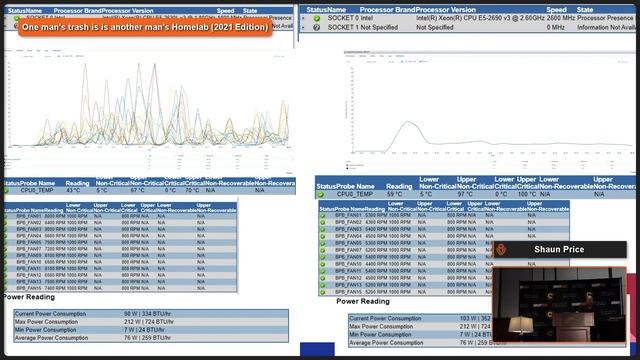The height and width of the screenshot is (360, 640).
Task: Click the upper non-critical value 67 °C
Action: click(137, 190)
